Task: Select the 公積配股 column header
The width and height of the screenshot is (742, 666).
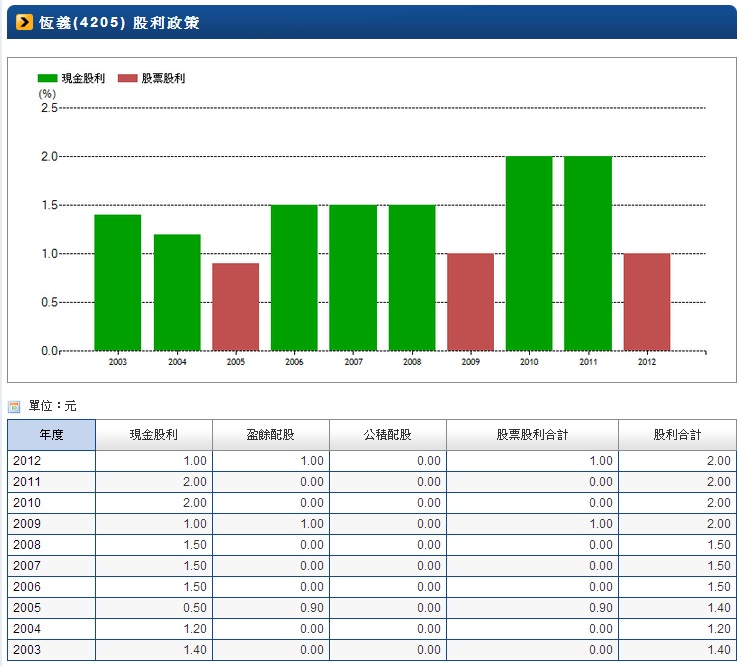Action: tap(388, 435)
